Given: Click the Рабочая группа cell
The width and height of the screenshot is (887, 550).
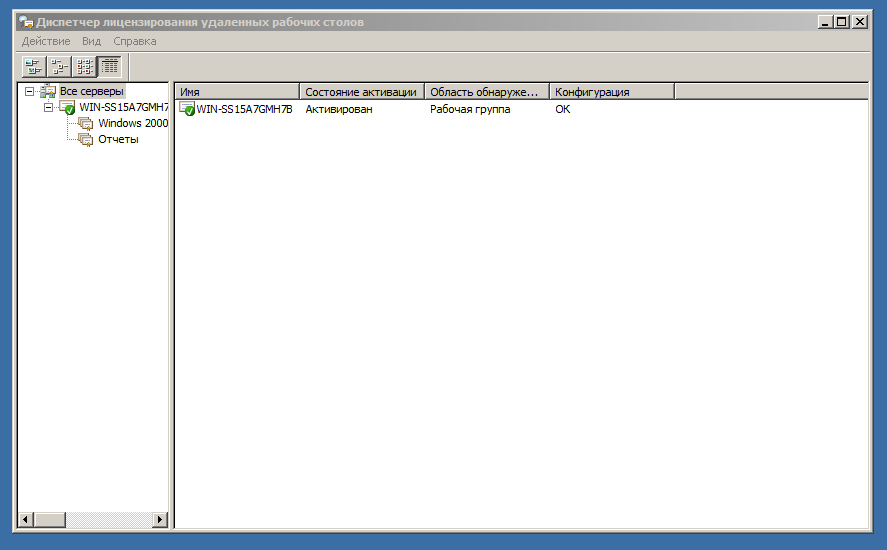Looking at the screenshot, I should click(470, 109).
